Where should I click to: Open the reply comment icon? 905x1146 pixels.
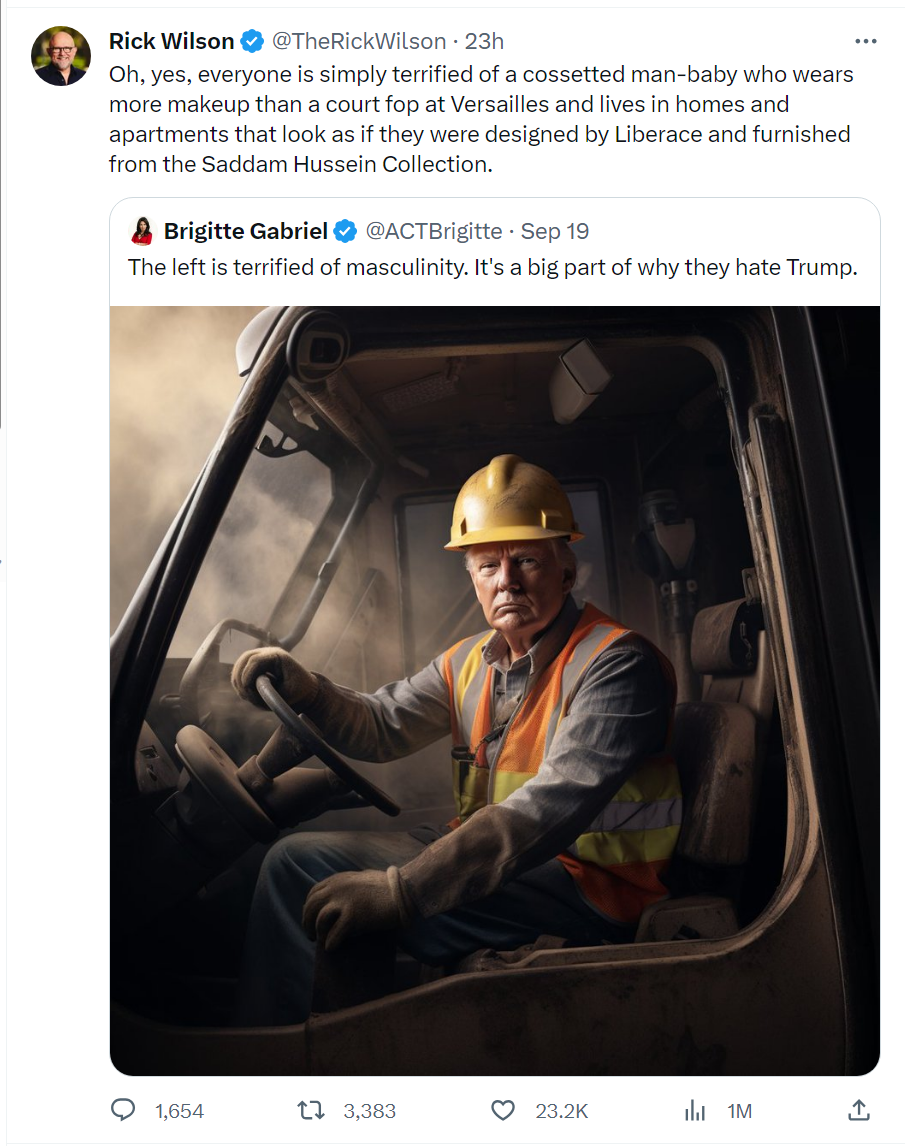123,1110
